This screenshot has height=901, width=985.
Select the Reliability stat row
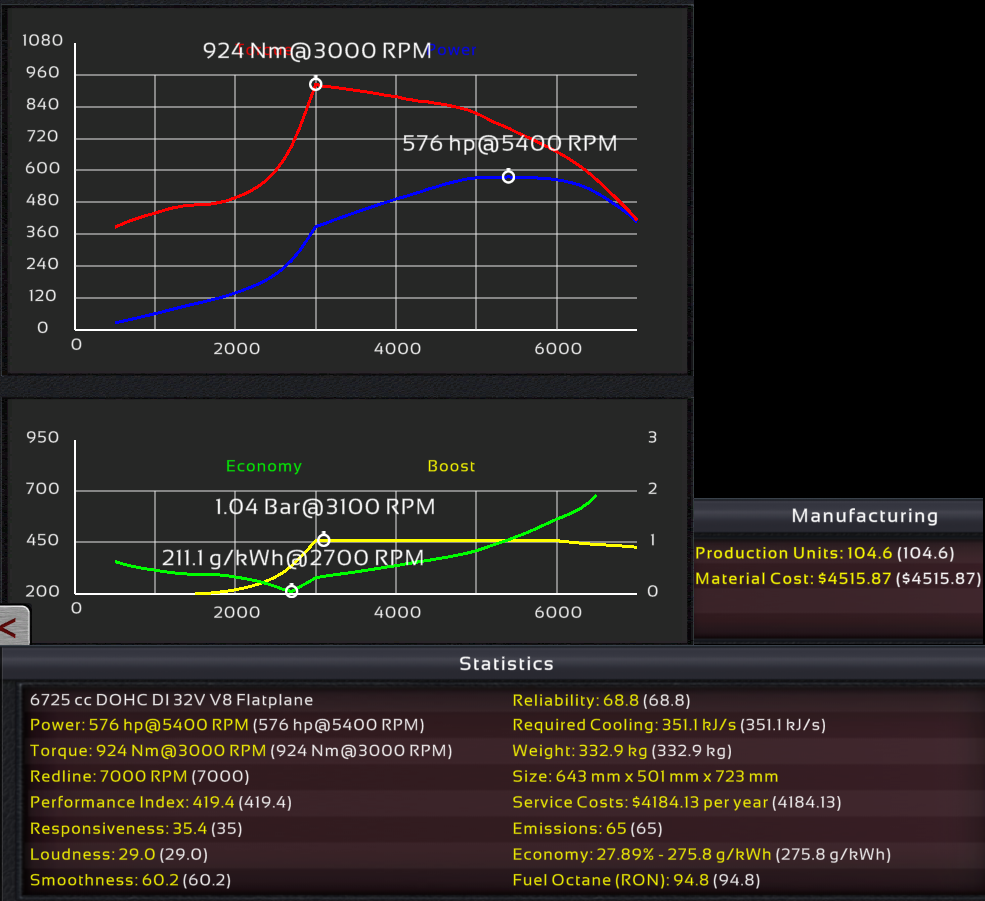[601, 700]
